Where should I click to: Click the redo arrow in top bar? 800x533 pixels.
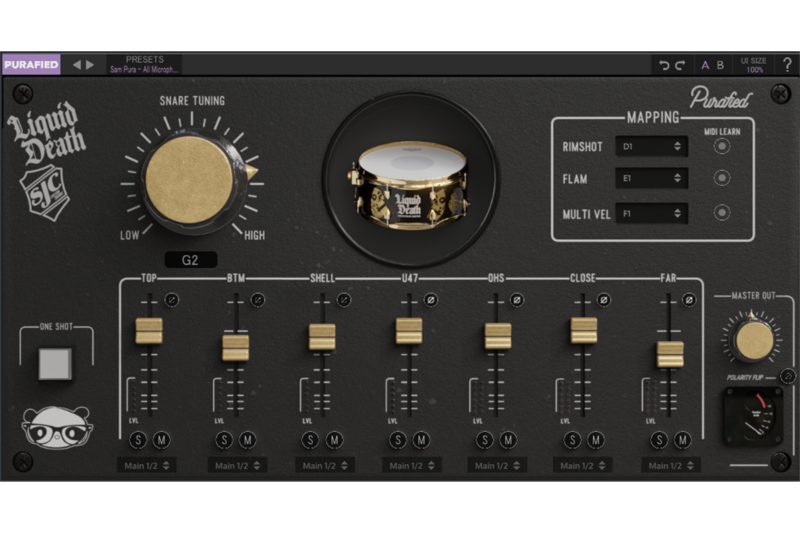(680, 65)
